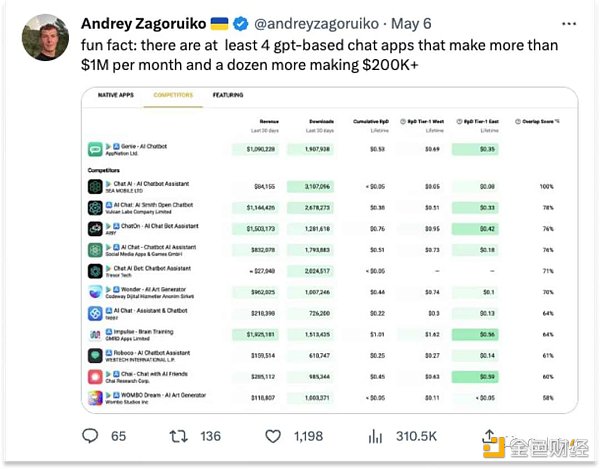The height and width of the screenshot is (469, 600).
Task: Click the WOMBO Dream app icon
Action: click(x=94, y=397)
